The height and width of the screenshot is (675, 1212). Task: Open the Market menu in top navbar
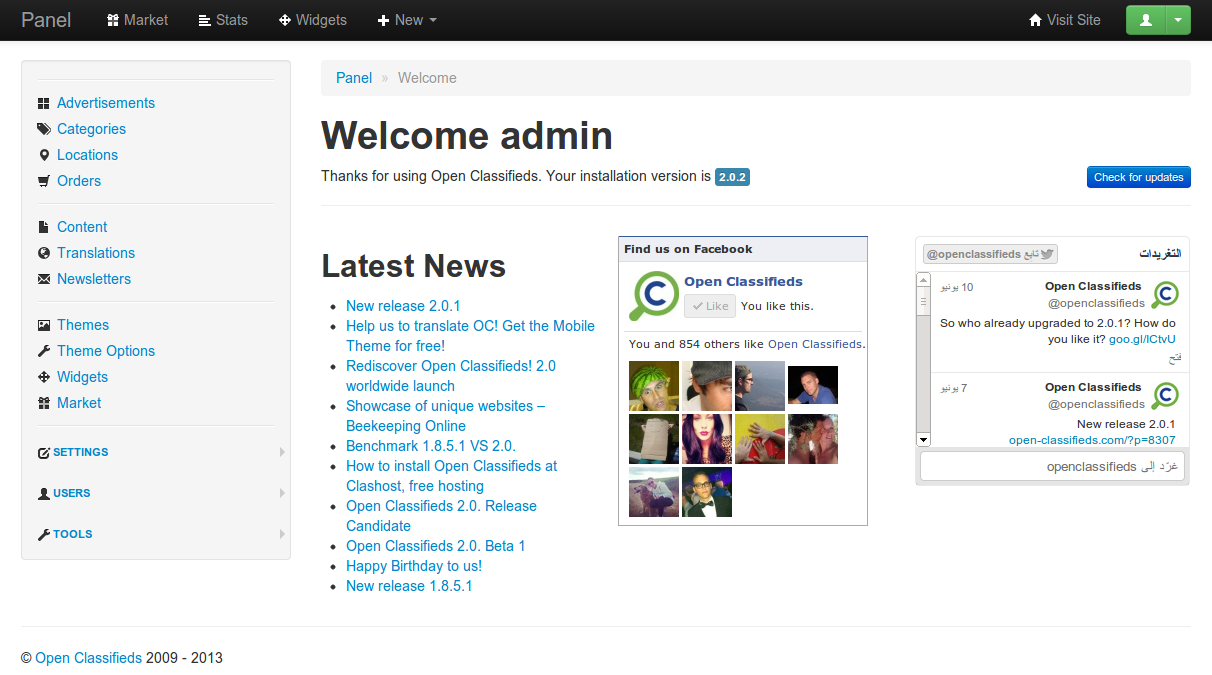[x=138, y=20]
